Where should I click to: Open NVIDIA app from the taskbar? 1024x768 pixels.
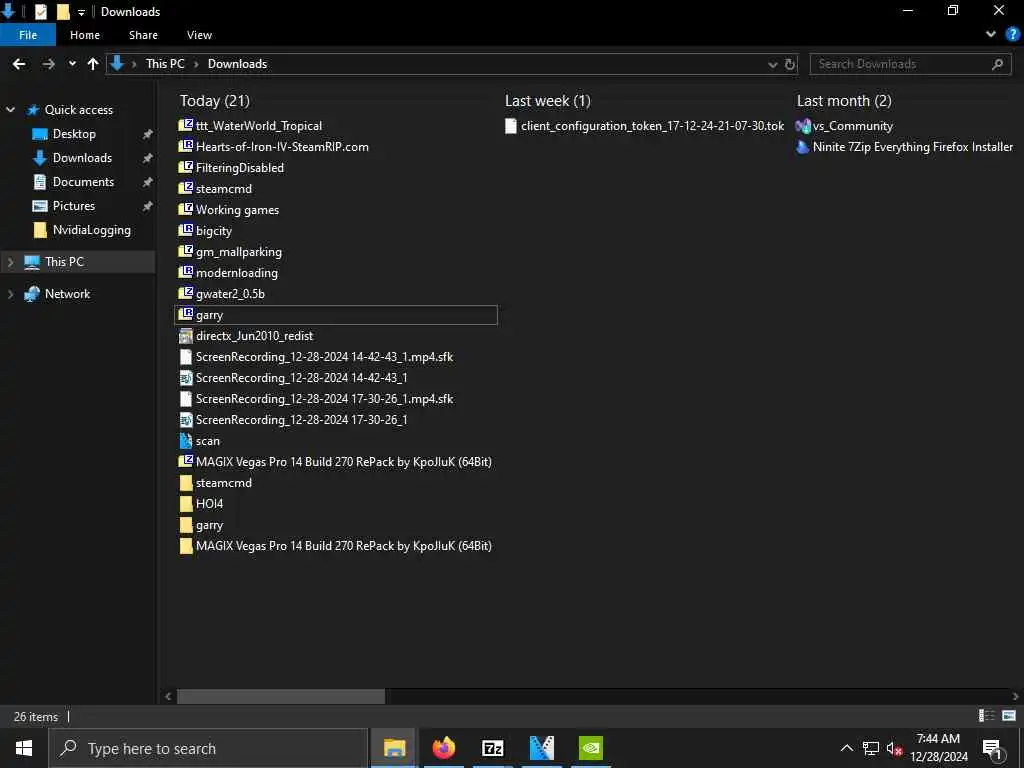pos(590,748)
